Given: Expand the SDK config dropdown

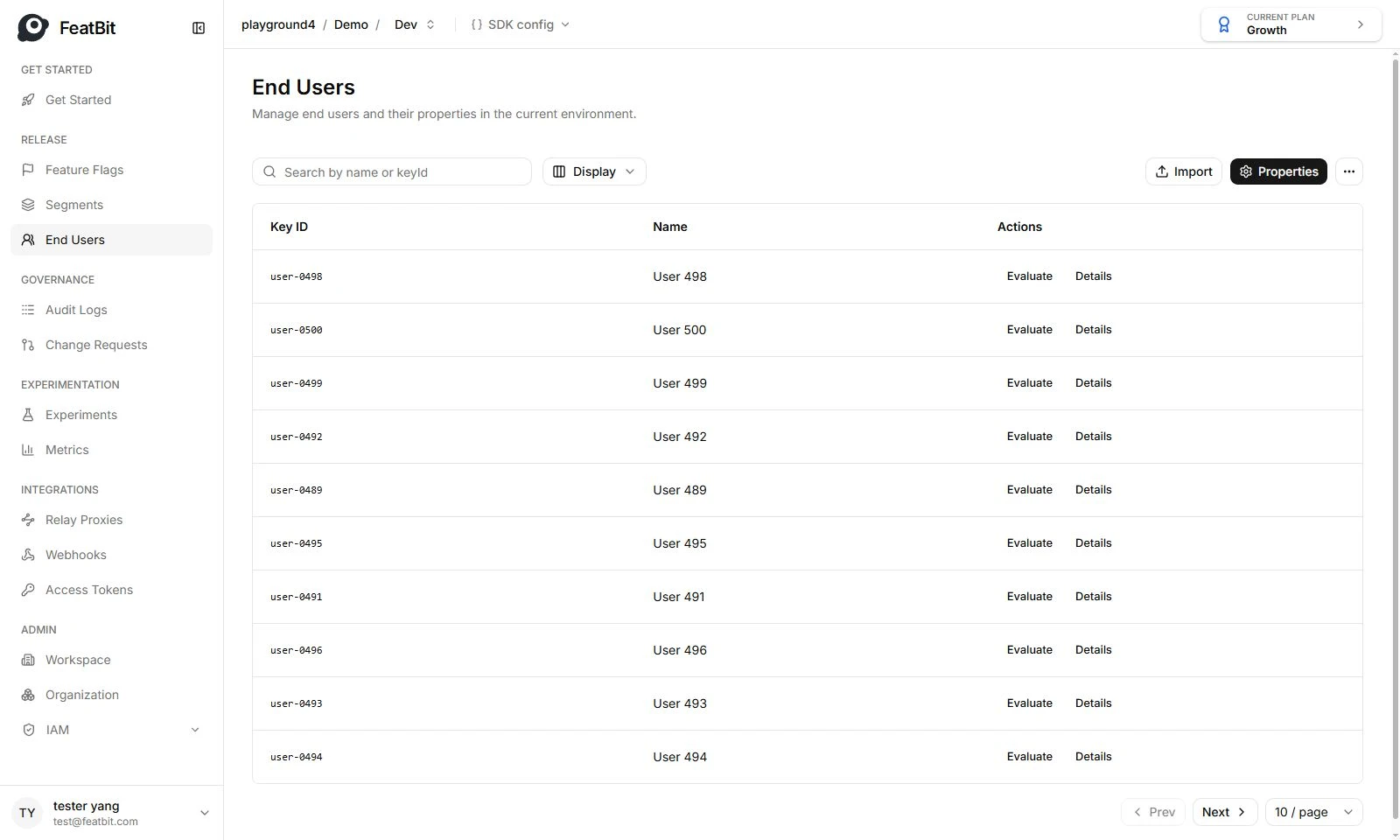Looking at the screenshot, I should tap(521, 24).
